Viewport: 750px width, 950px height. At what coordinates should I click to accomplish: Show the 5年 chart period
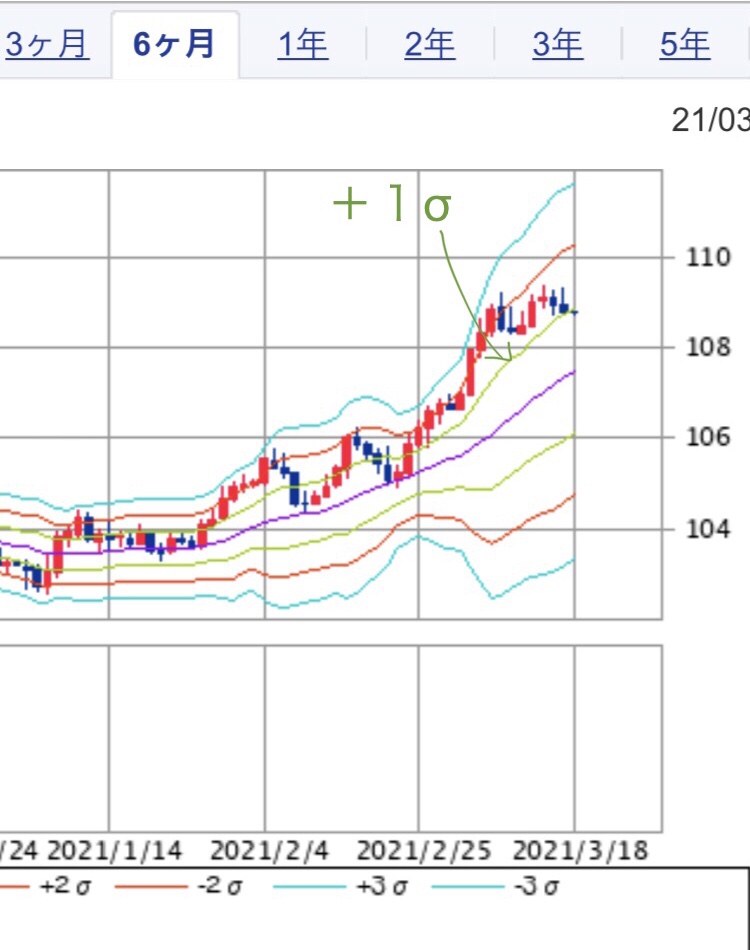click(685, 45)
